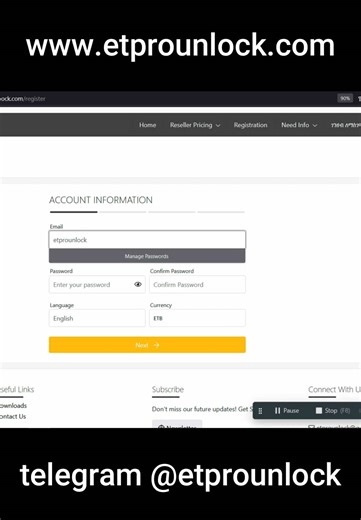
Task: Click the Connect With Us heading
Action: coord(334,389)
